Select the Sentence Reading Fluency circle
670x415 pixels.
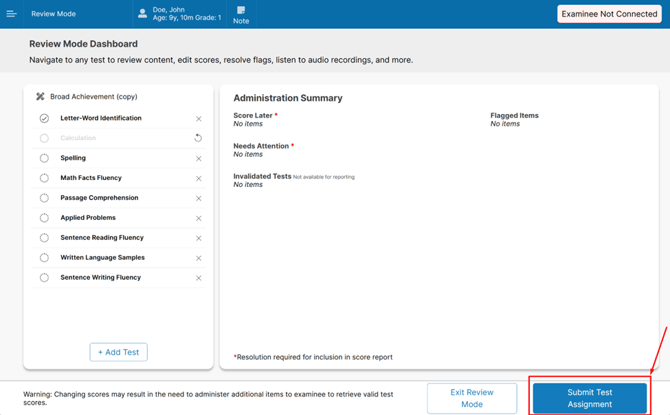[44, 238]
